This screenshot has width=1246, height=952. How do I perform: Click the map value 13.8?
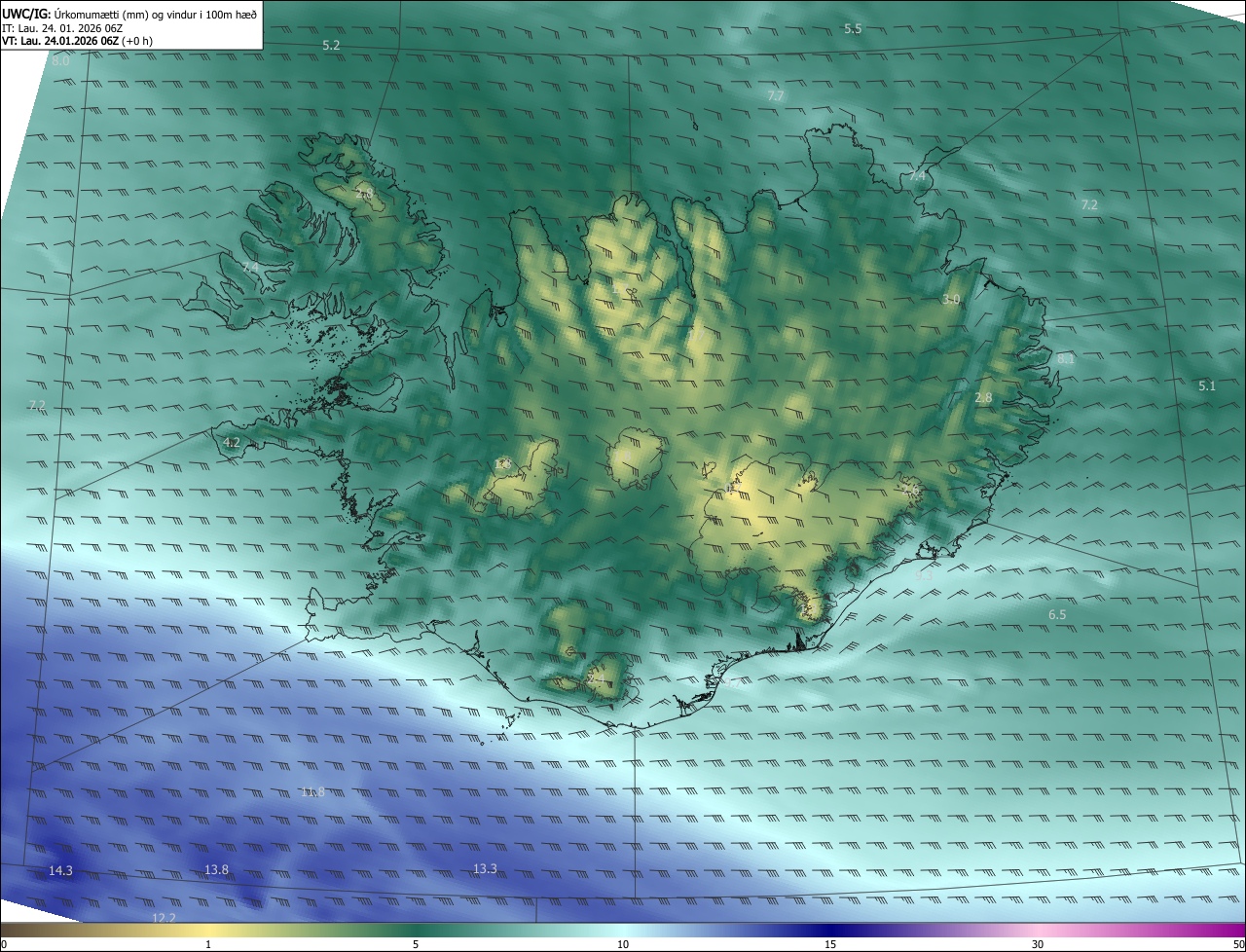216,870
